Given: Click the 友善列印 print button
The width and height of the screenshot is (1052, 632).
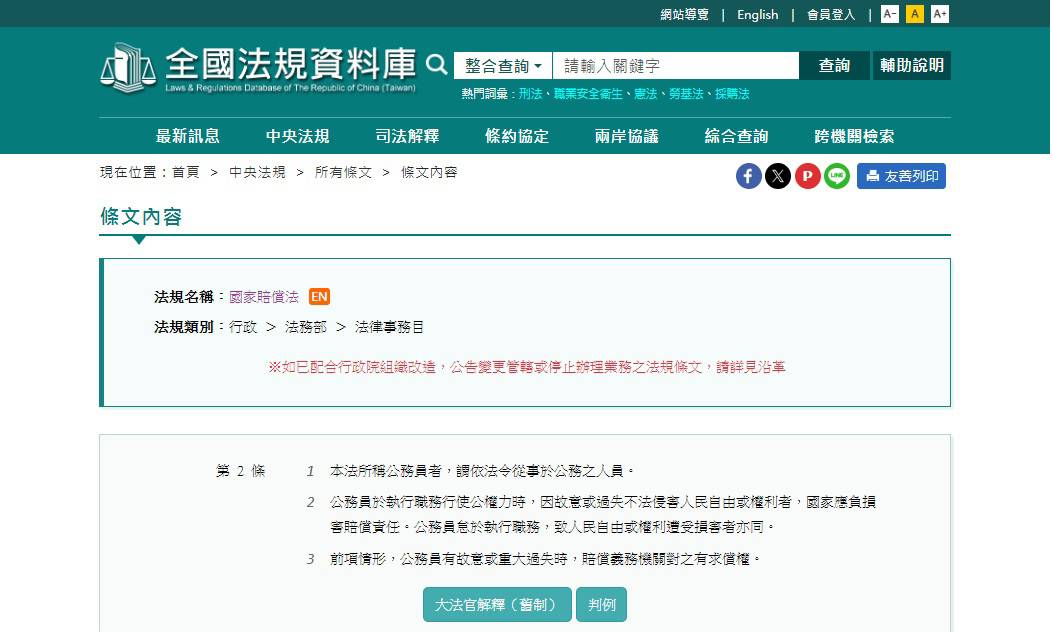Looking at the screenshot, I should [x=901, y=176].
